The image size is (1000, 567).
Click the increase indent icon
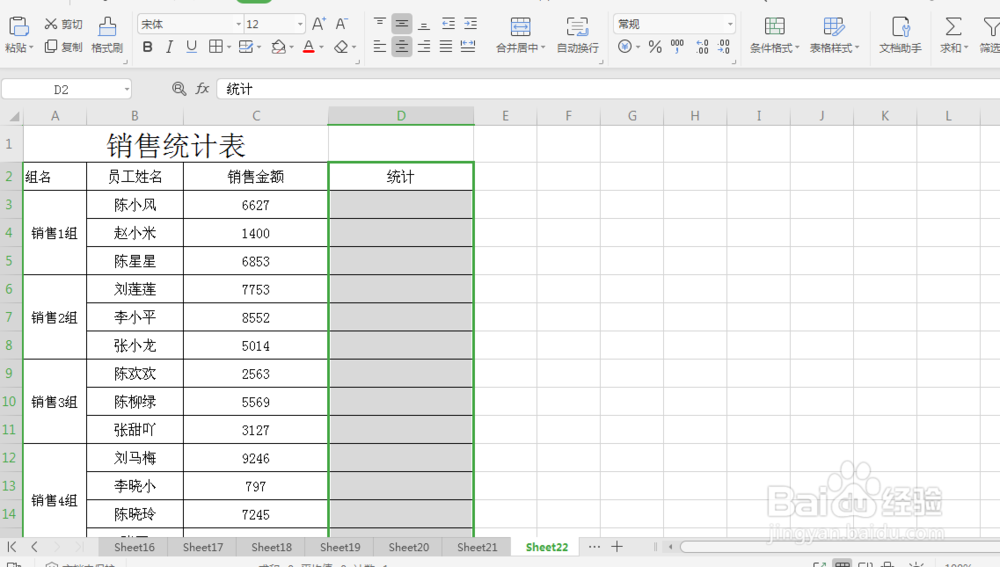pos(471,24)
